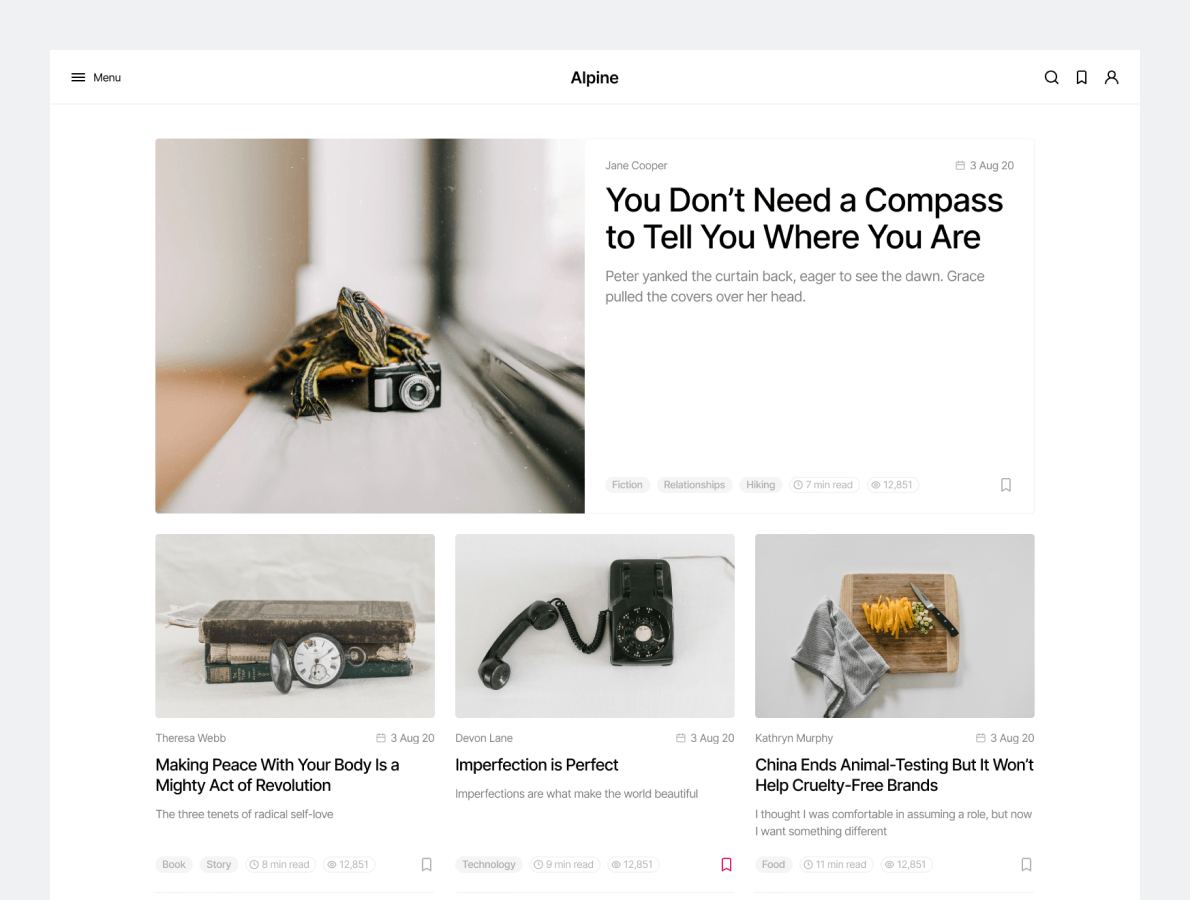This screenshot has height=900, width=1190.
Task: Remove bookmark from Imperfection is Perfect
Action: point(726,864)
